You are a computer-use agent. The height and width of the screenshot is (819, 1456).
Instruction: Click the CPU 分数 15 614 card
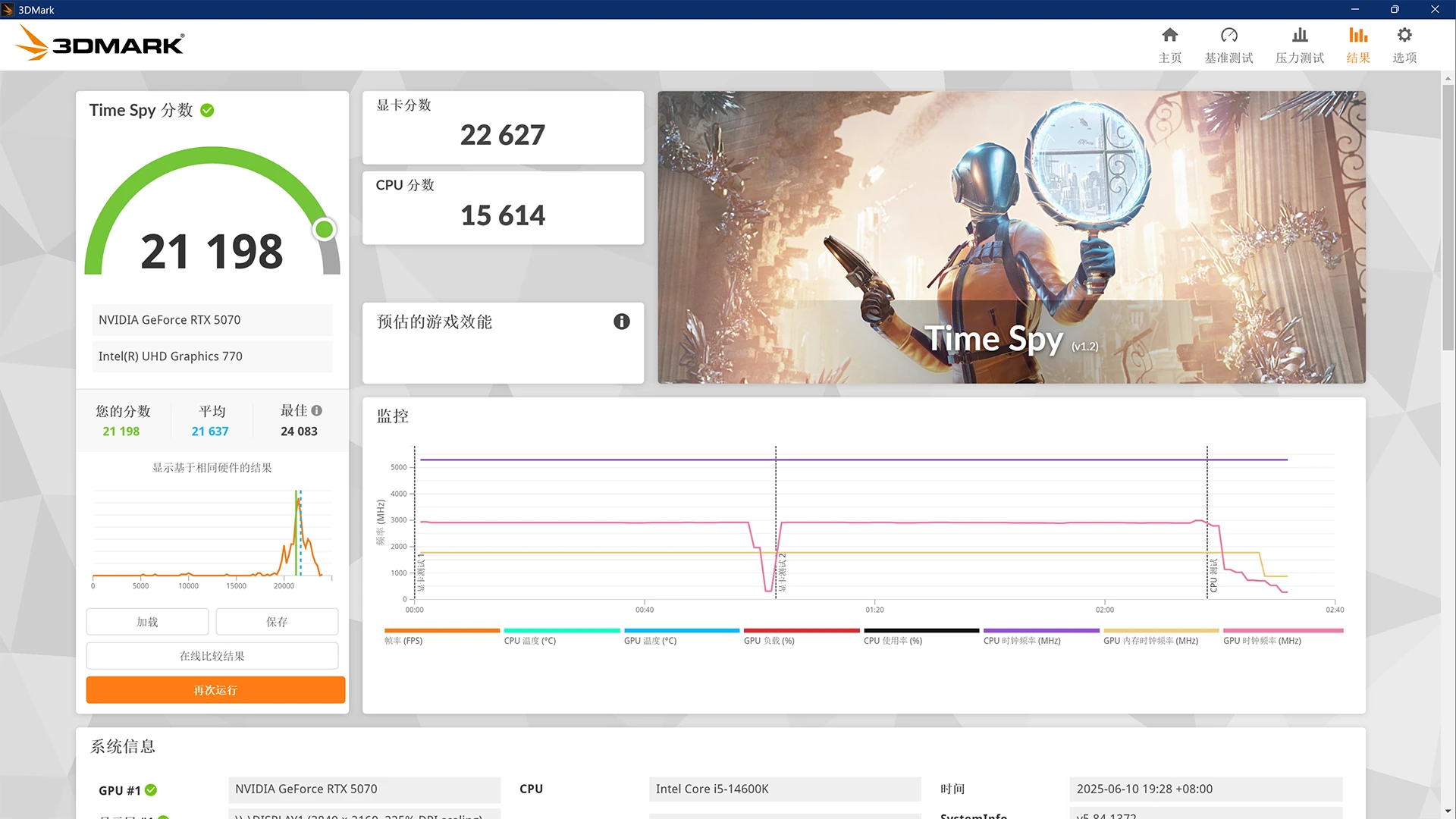pyautogui.click(x=503, y=208)
